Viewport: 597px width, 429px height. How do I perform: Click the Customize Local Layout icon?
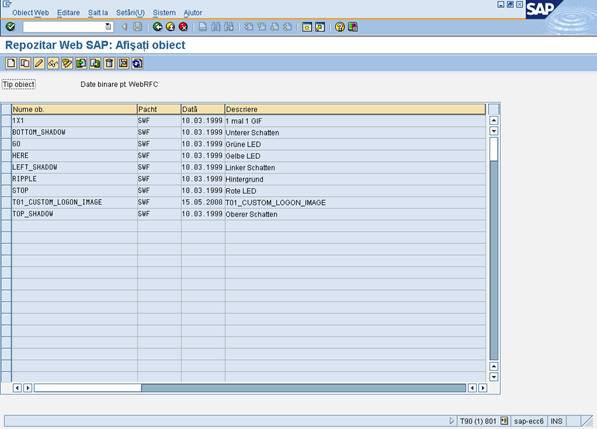click(353, 27)
